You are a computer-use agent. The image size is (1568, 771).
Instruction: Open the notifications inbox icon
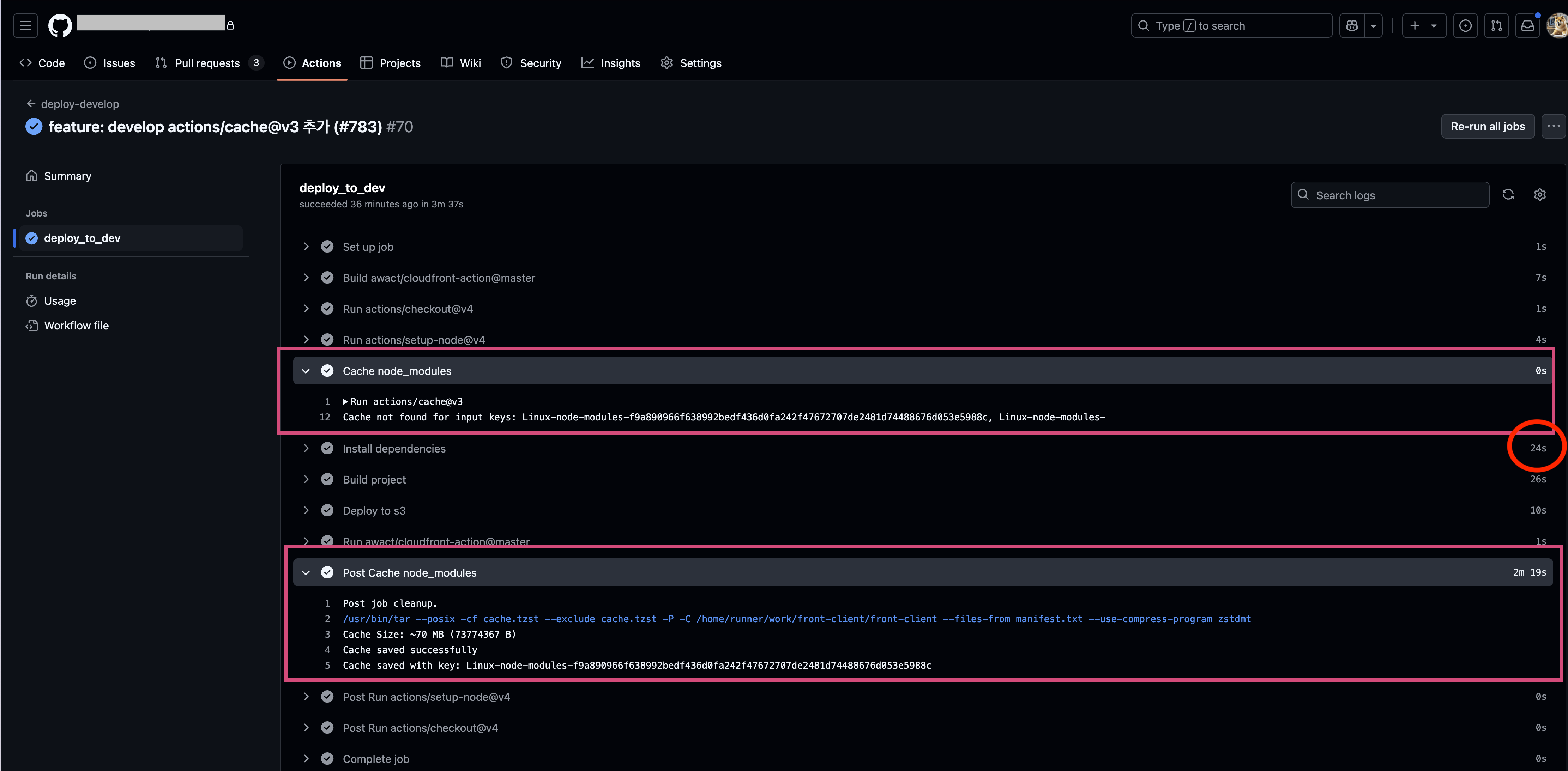point(1528,25)
